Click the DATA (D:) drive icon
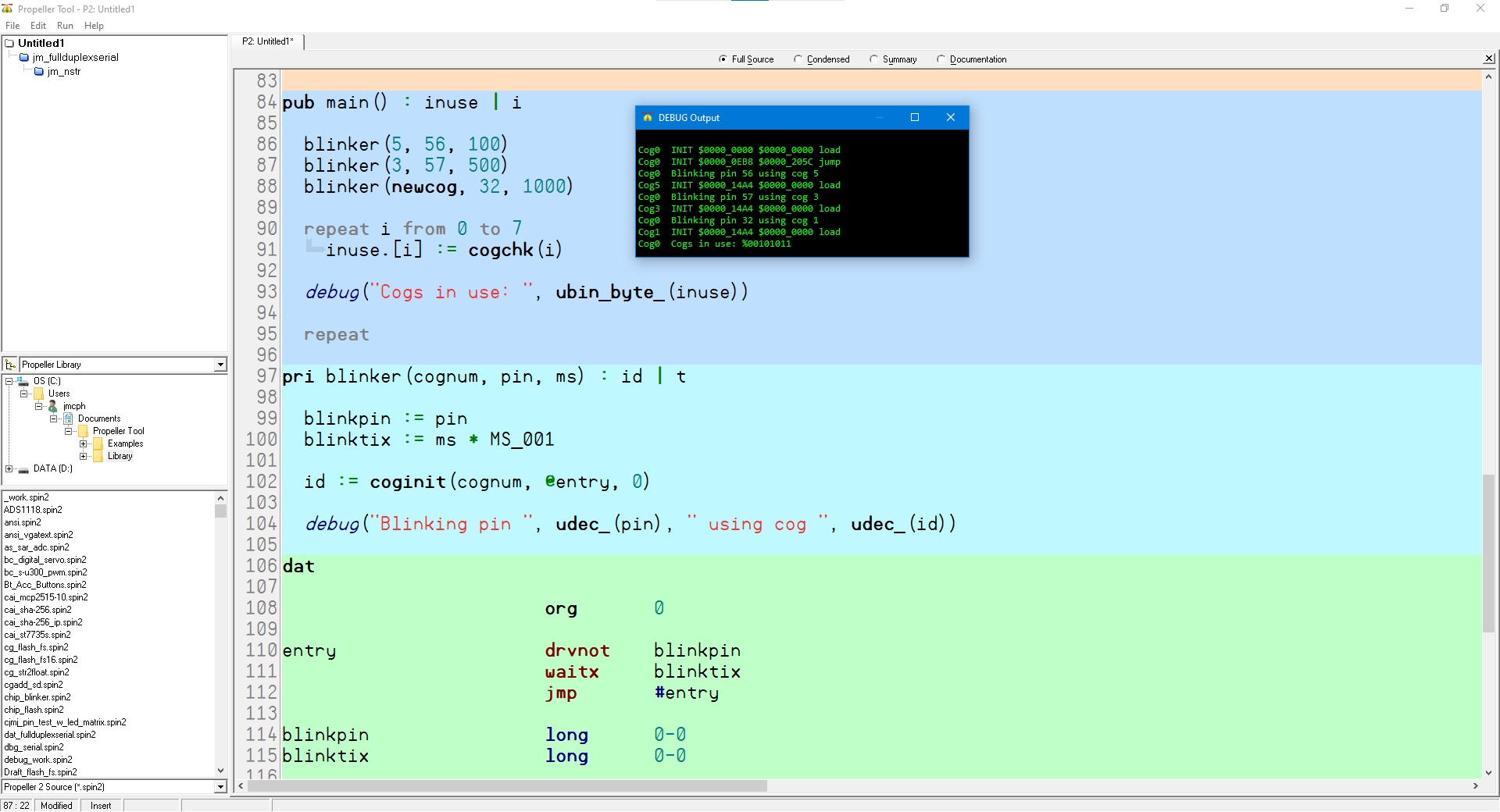The width and height of the screenshot is (1500, 812). click(x=23, y=469)
